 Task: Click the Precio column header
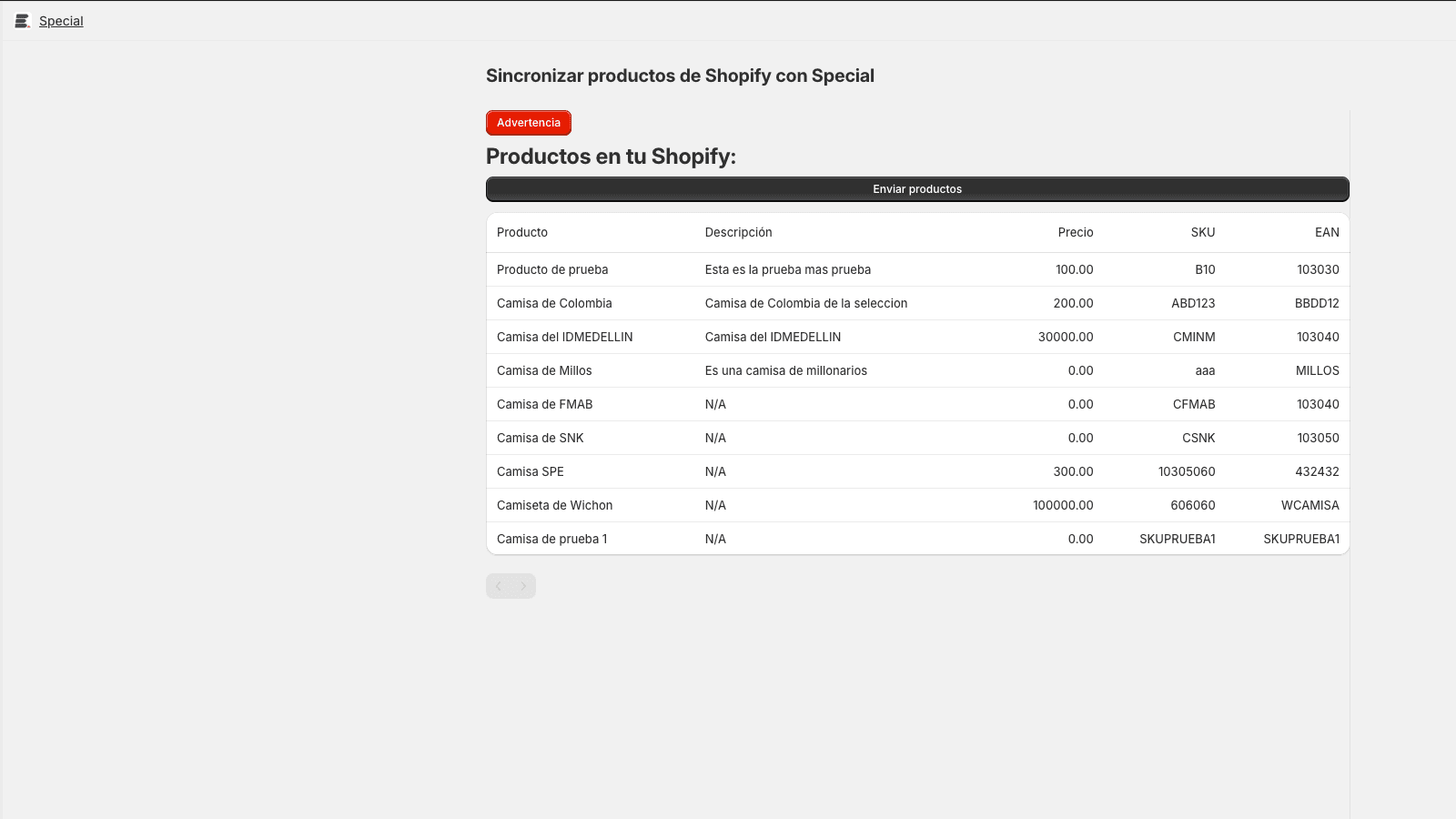click(x=1075, y=232)
